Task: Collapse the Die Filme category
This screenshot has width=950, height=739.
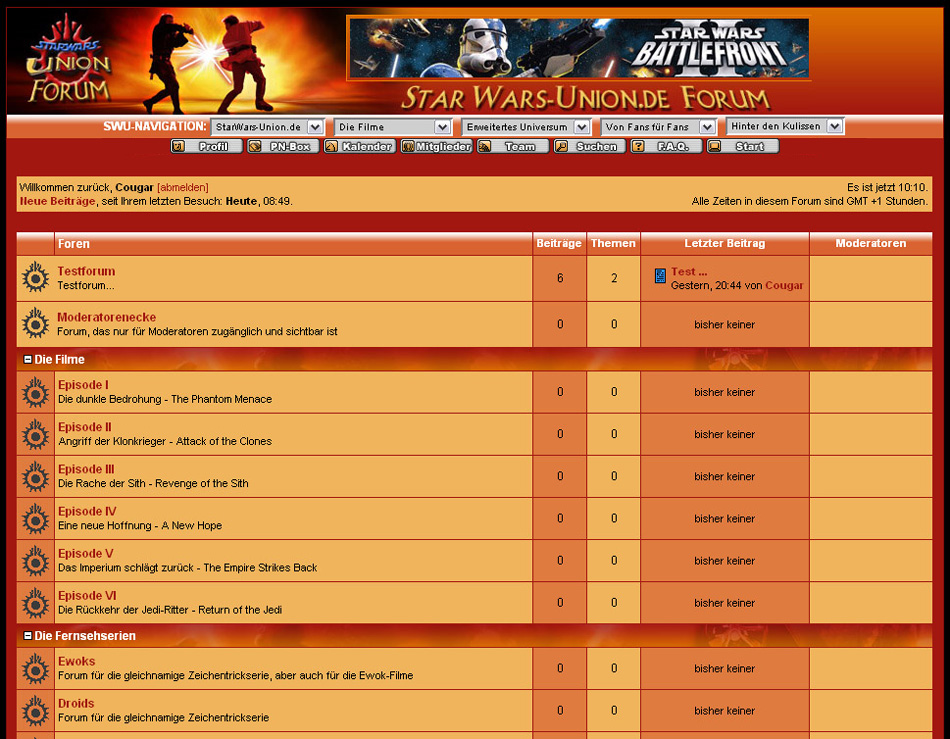Action: (x=27, y=359)
